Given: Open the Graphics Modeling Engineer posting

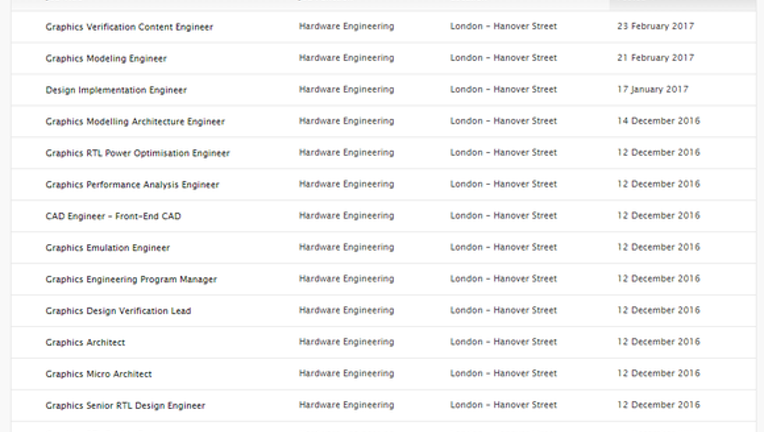Looking at the screenshot, I should 106,58.
